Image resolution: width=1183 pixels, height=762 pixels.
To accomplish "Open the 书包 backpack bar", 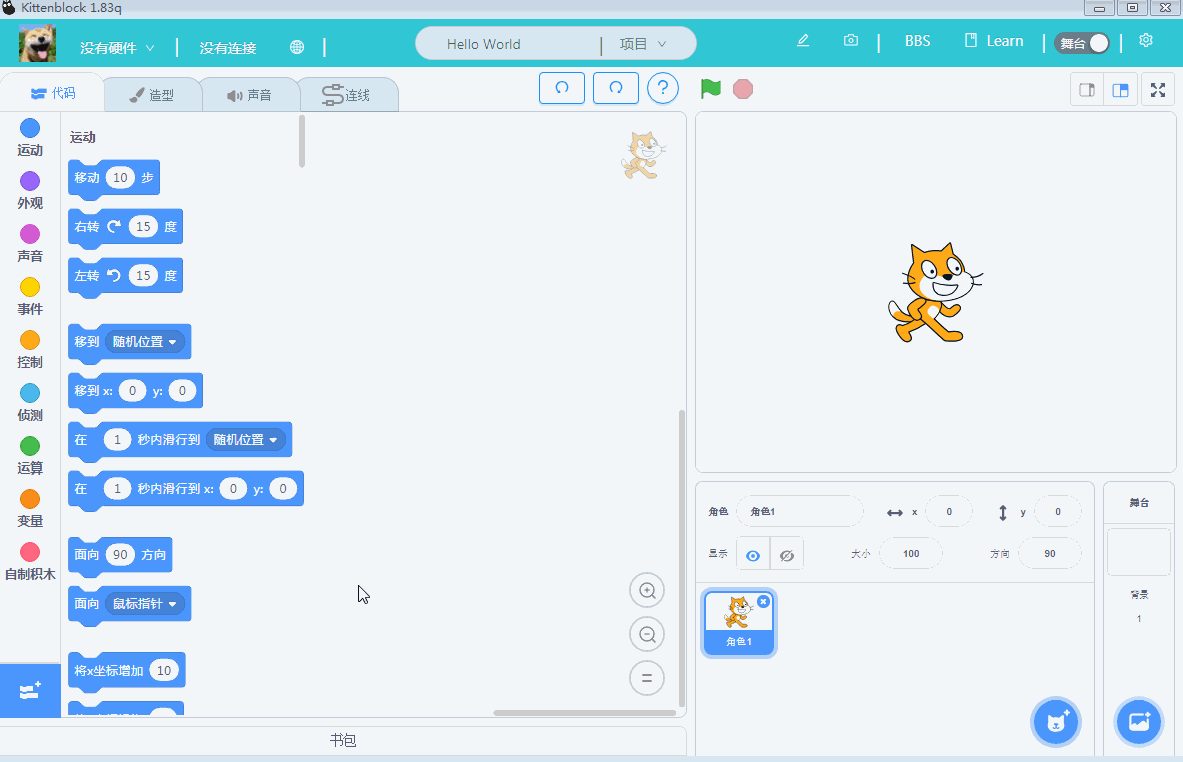I will click(x=343, y=740).
